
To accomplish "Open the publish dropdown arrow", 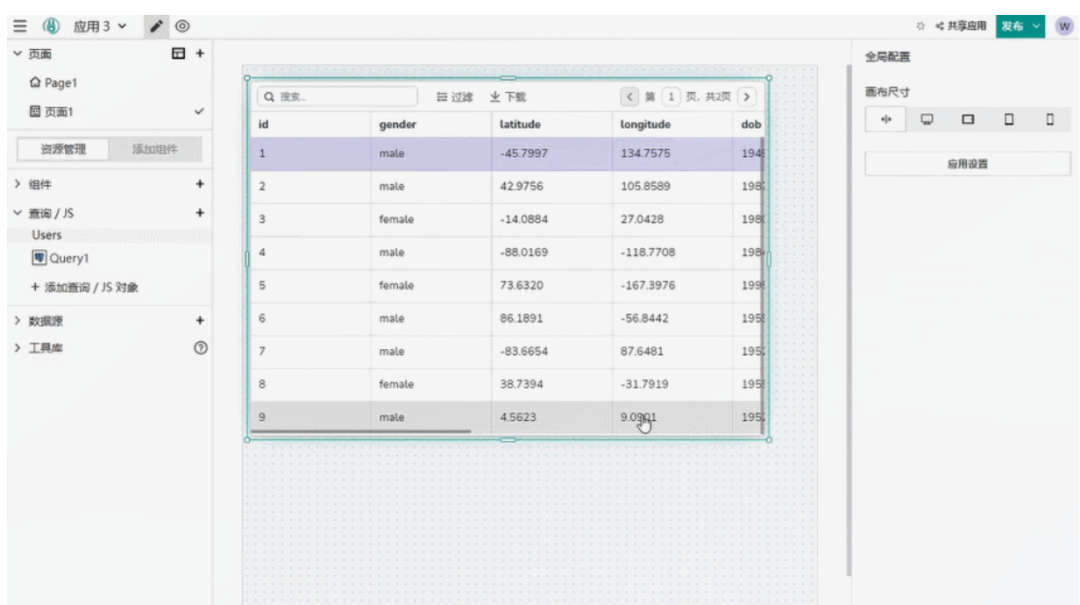I will pos(1037,26).
